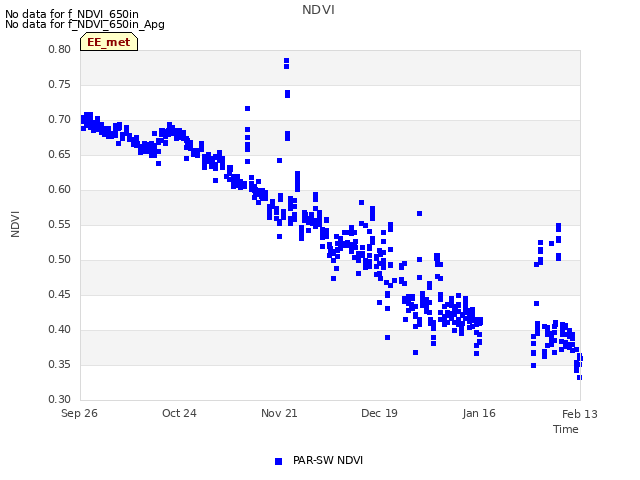Click the 0.30 y-axis tick label
640x480 pixels.
[x=59, y=400]
